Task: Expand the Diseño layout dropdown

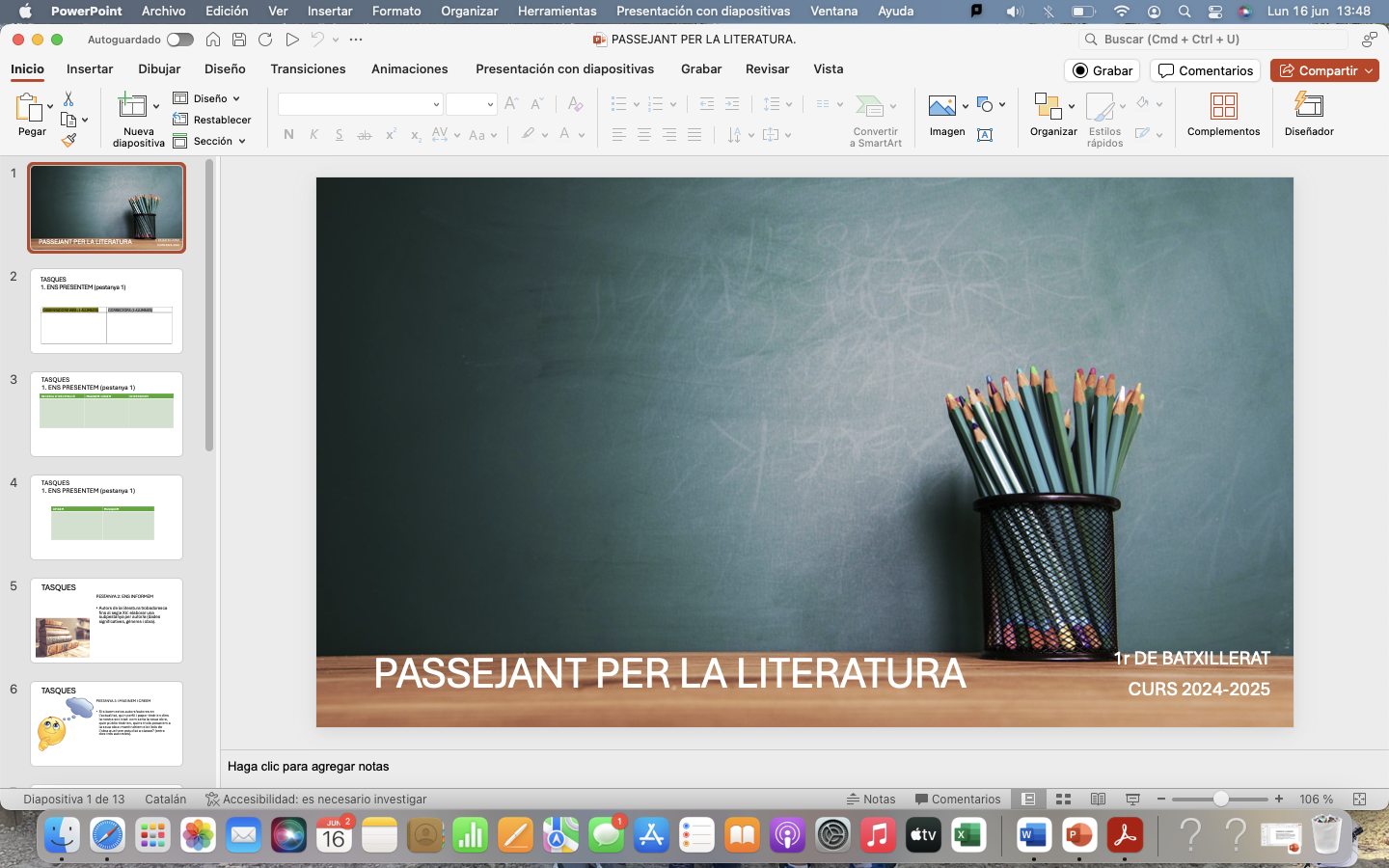Action: 207,98
